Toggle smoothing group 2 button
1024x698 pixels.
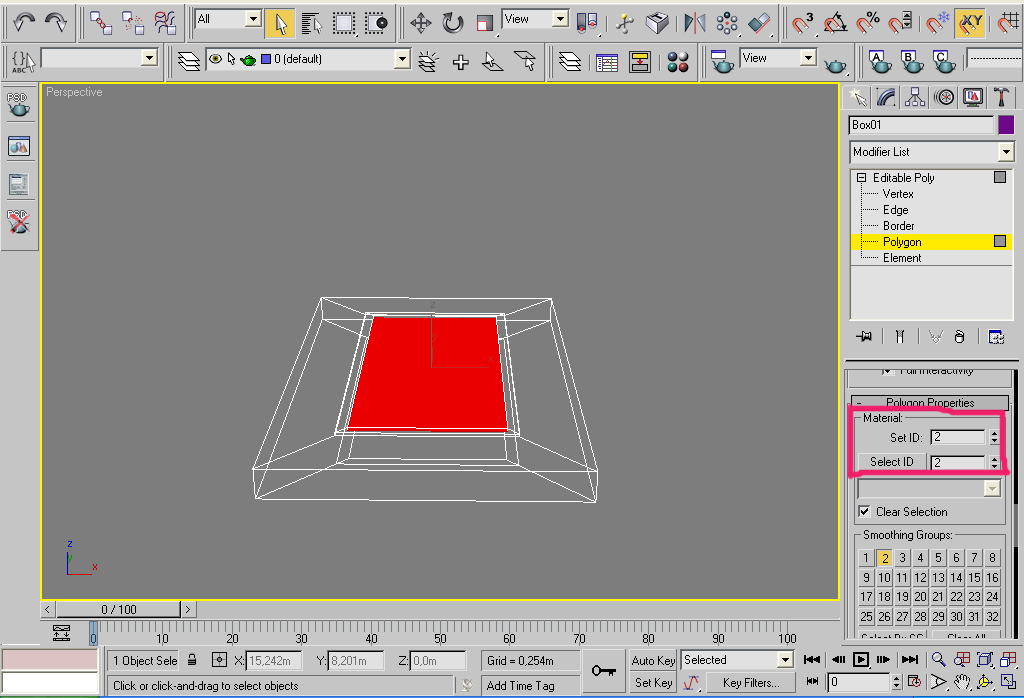pos(884,558)
